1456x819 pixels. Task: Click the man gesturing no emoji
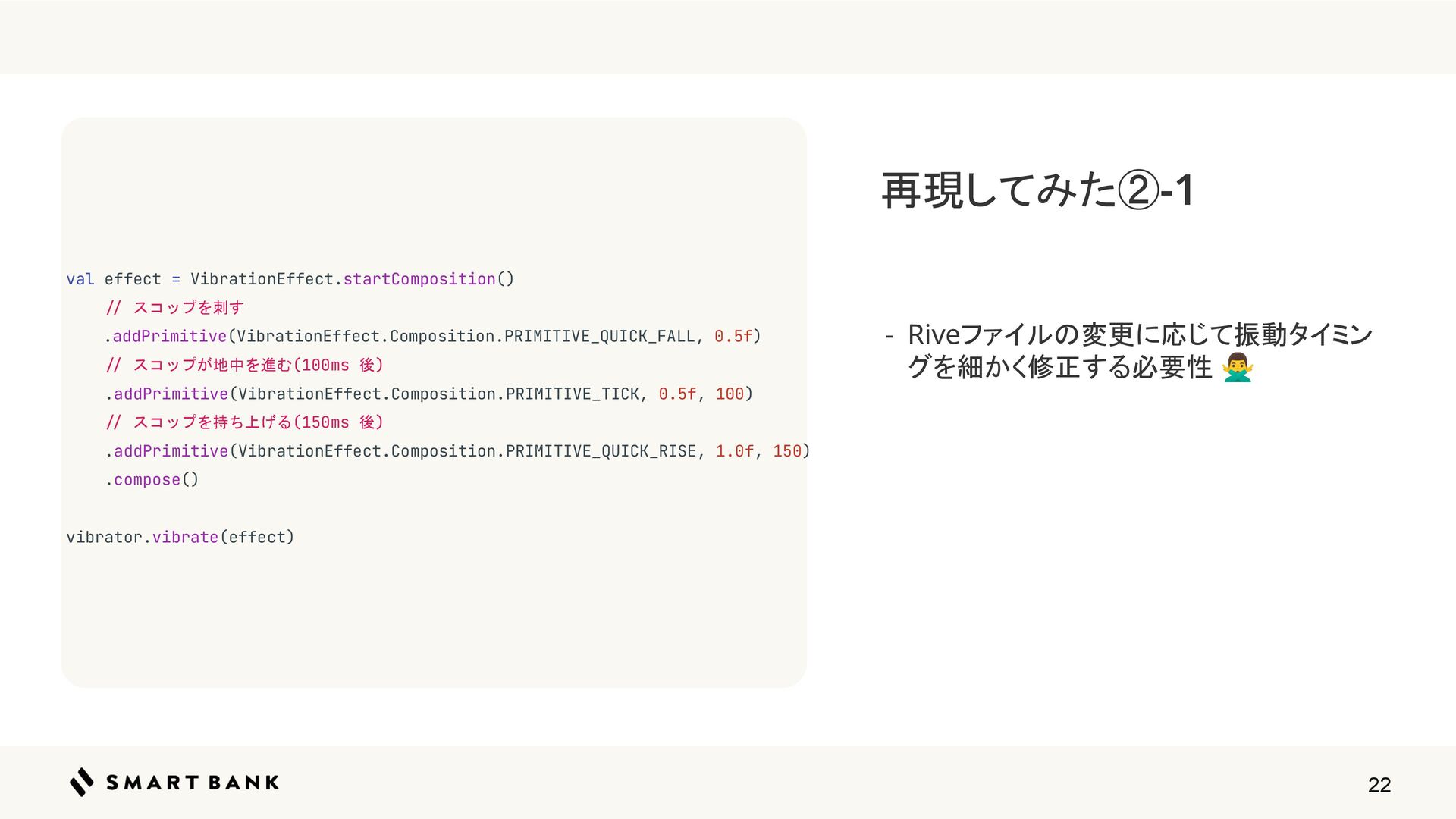click(x=1237, y=368)
